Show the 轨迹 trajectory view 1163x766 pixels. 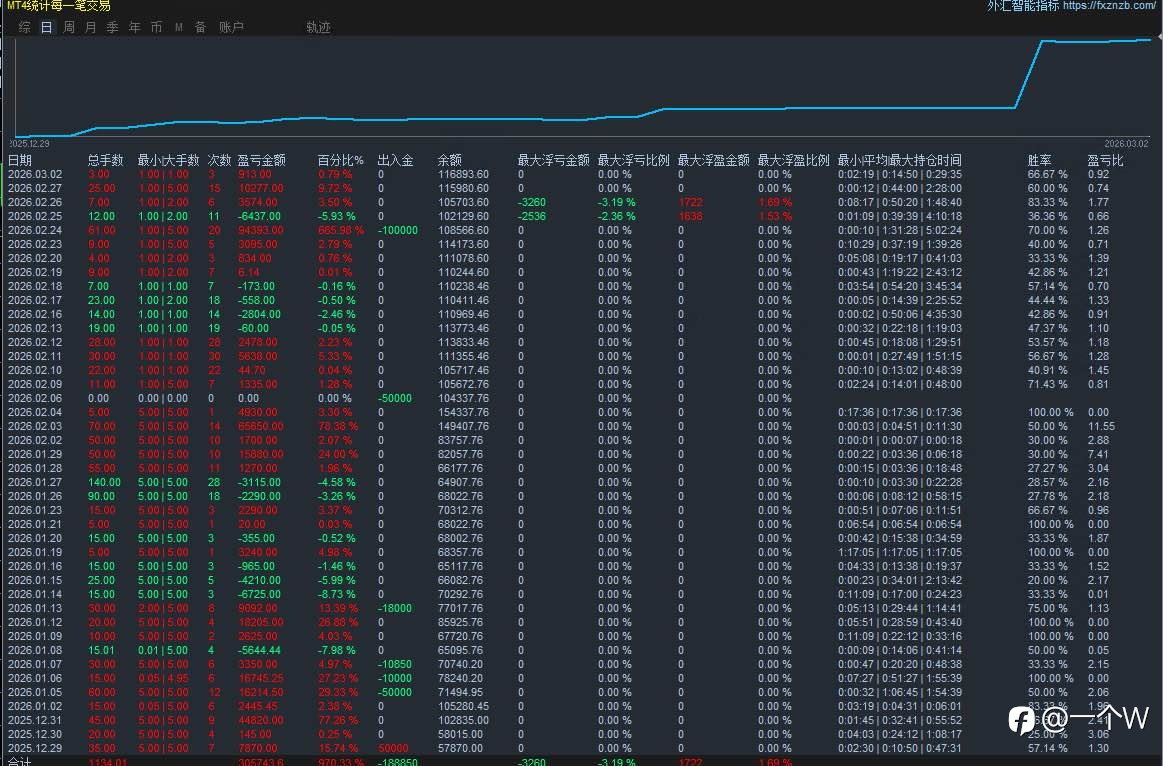tap(318, 28)
